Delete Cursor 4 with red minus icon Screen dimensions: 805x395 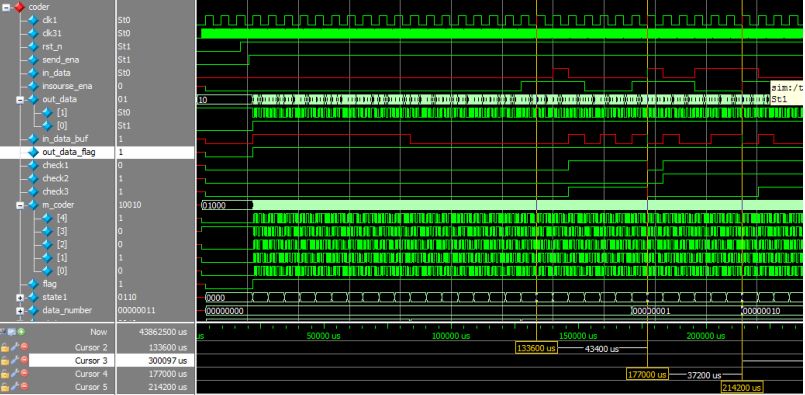point(24,374)
